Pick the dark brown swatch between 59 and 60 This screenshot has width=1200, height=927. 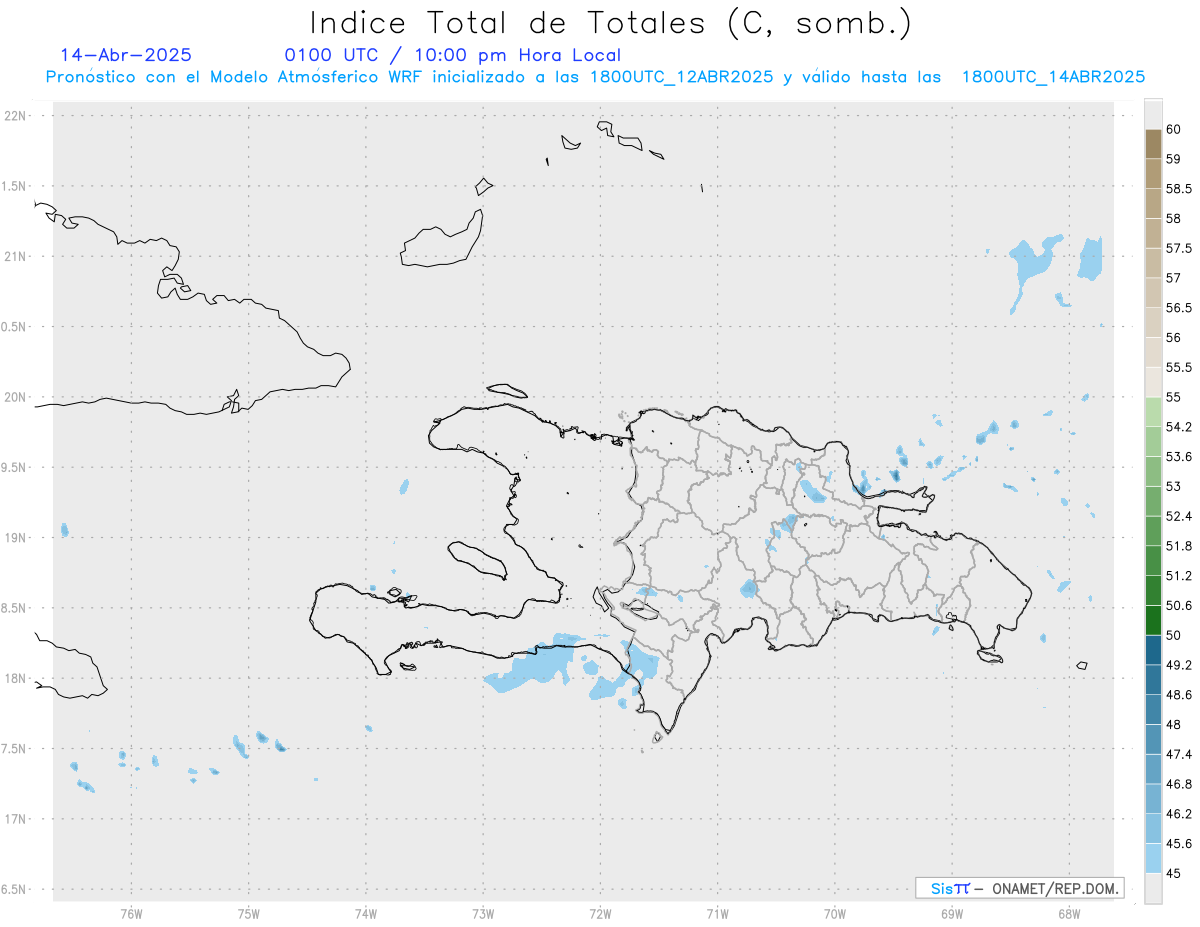coord(1153,144)
